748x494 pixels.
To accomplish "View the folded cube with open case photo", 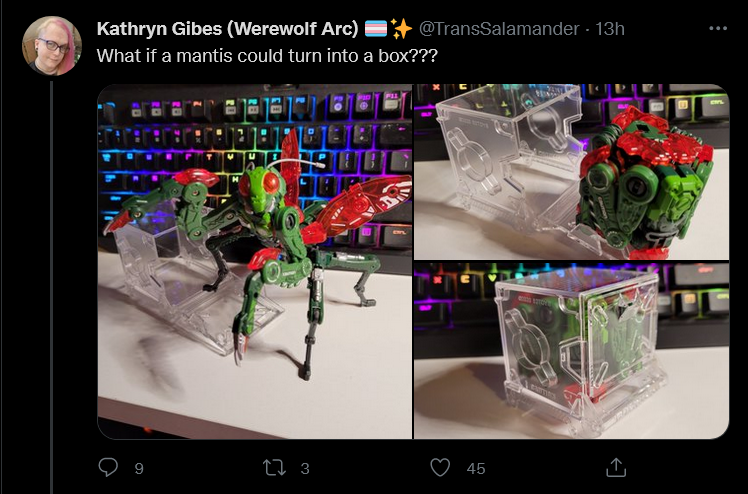I will (571, 172).
